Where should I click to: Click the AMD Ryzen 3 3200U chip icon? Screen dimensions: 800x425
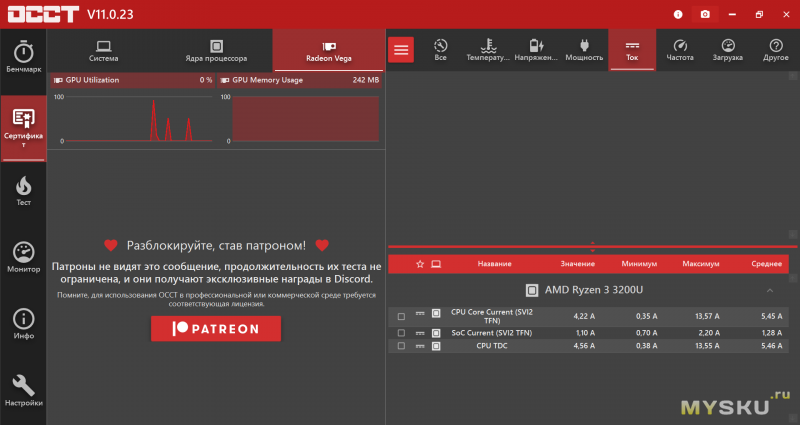tap(532, 290)
